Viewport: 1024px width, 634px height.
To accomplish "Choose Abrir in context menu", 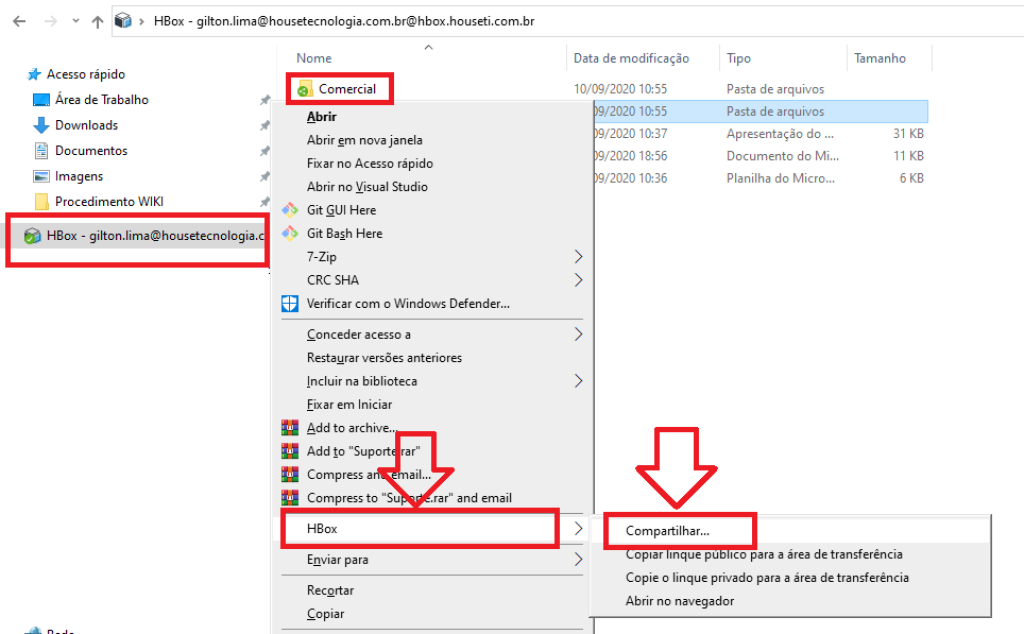I will click(x=322, y=117).
